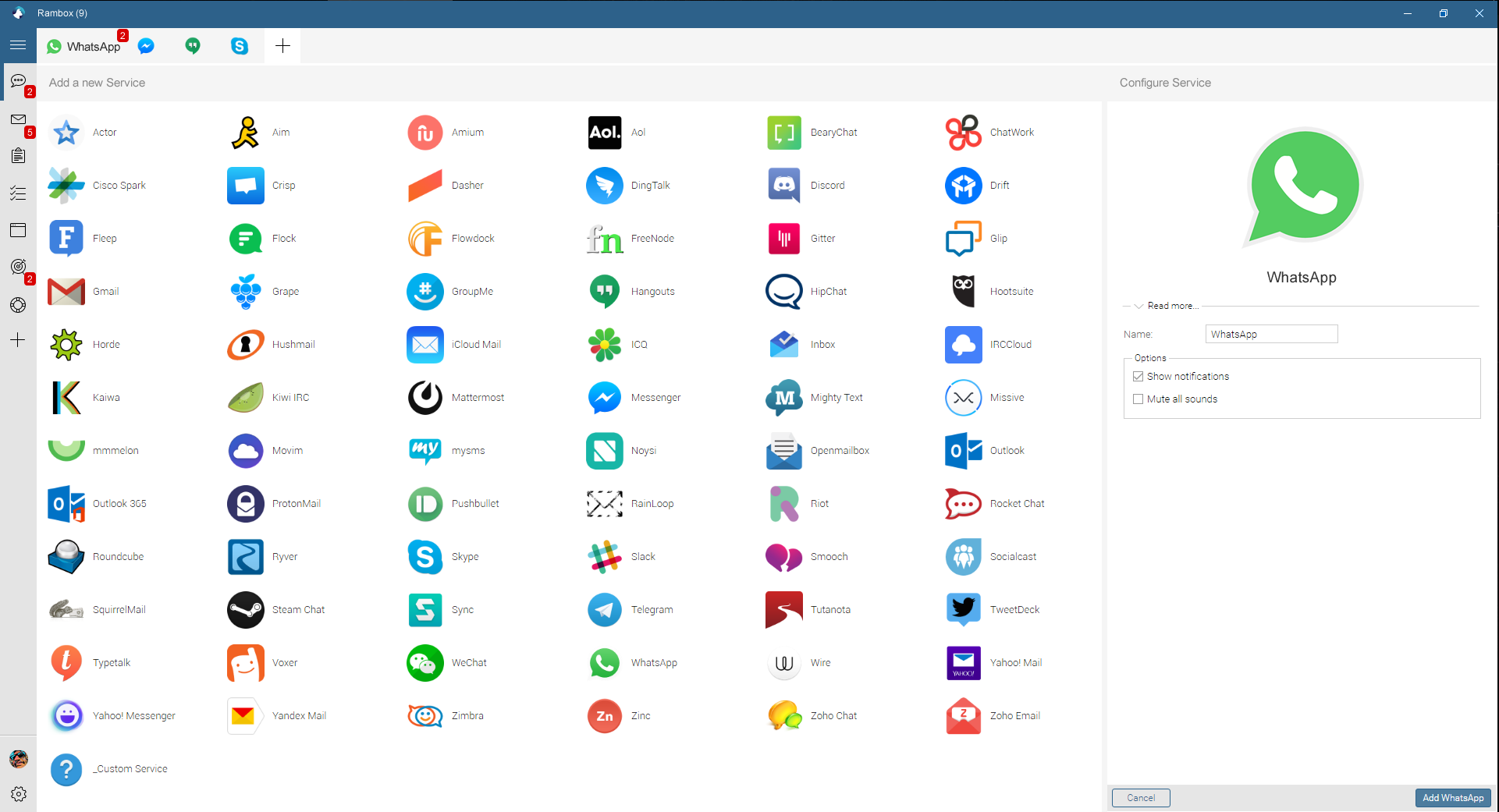This screenshot has width=1499, height=812.
Task: Select the Telegram service icon
Action: click(x=605, y=610)
